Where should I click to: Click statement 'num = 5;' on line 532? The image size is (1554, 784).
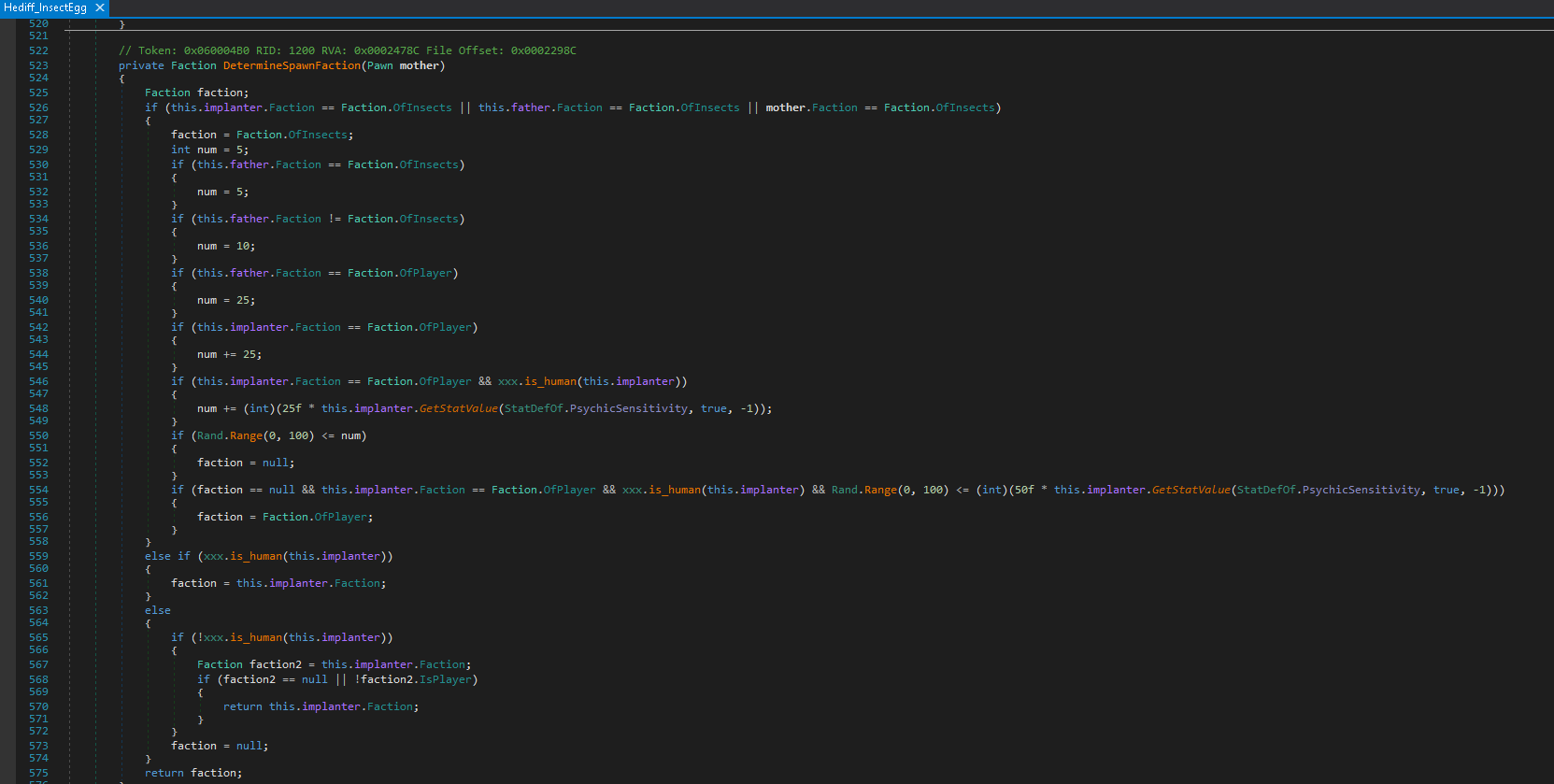coord(223,192)
